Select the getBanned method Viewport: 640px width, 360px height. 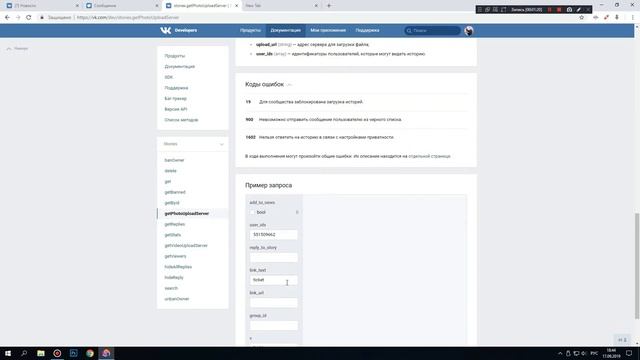175,192
